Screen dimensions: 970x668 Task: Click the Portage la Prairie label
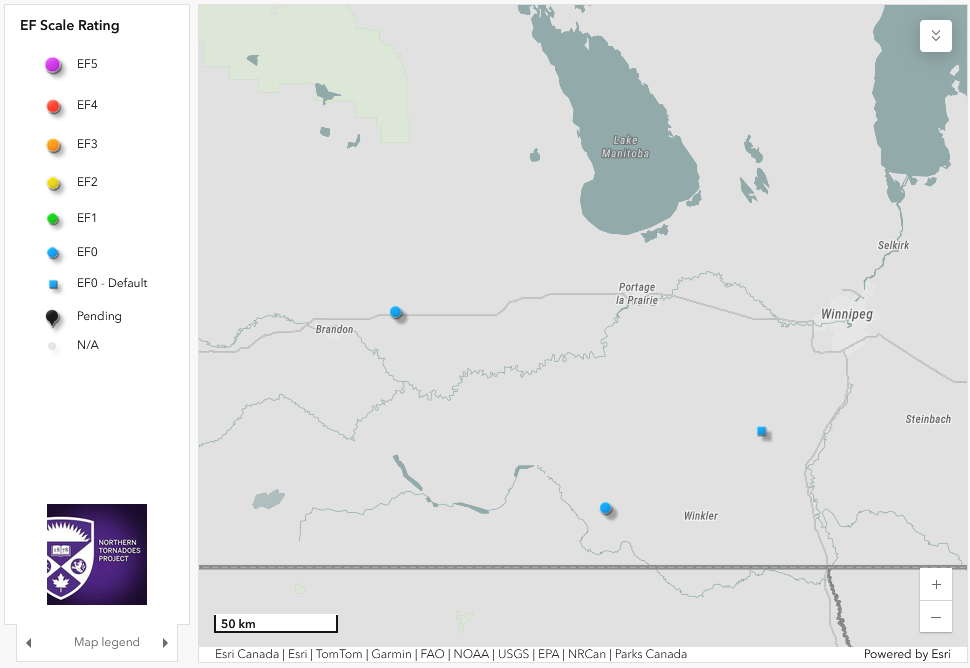click(637, 293)
